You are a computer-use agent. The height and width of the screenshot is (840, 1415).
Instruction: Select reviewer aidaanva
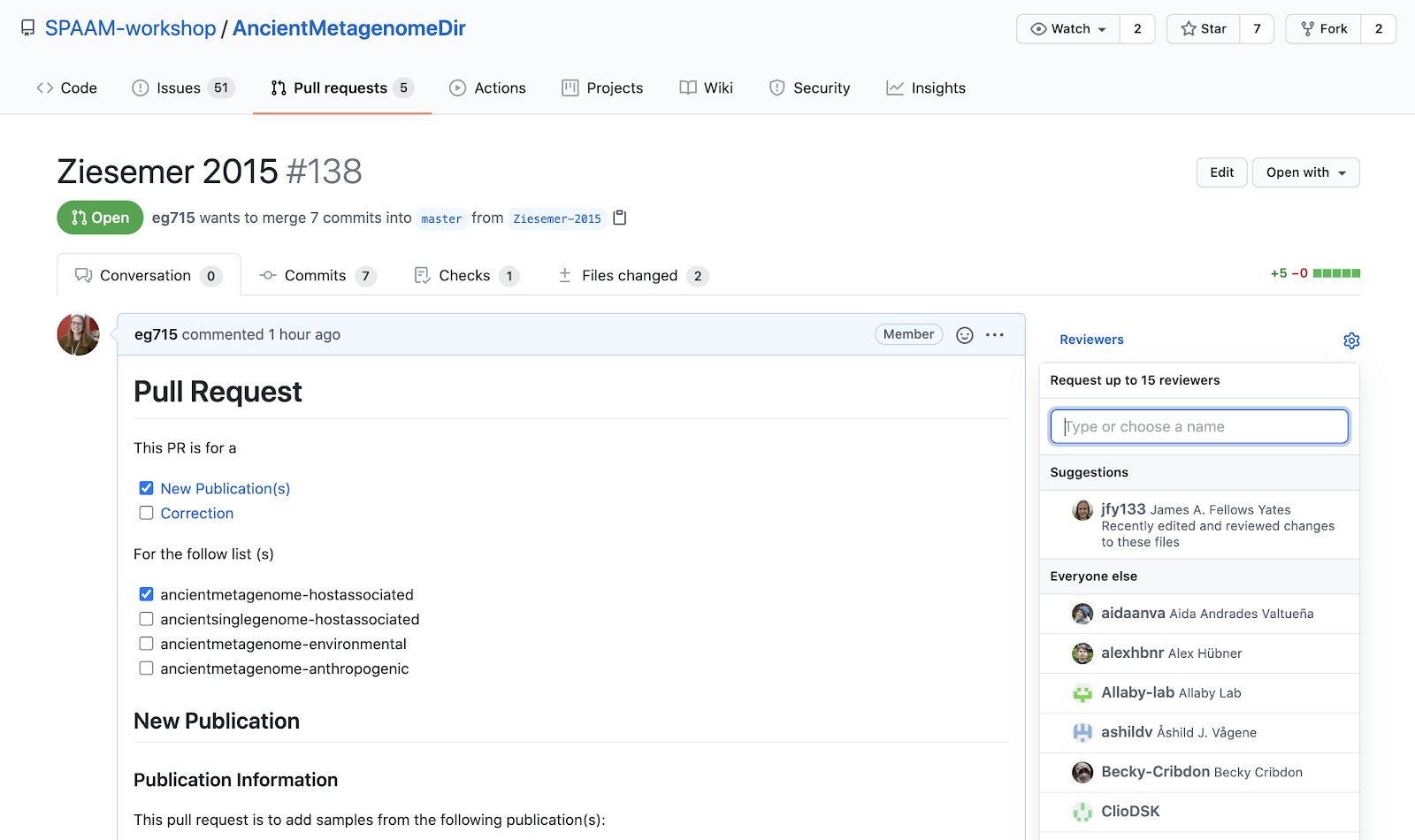(x=1199, y=614)
